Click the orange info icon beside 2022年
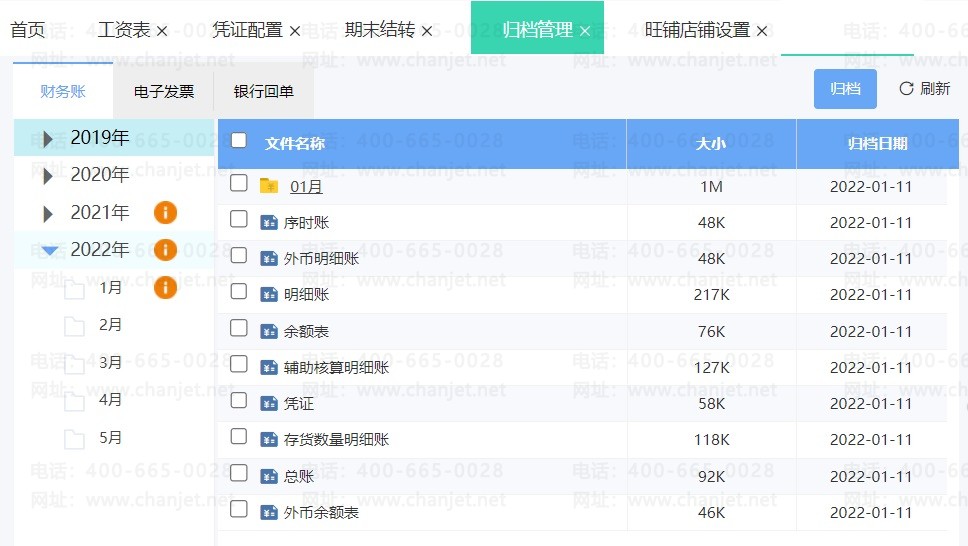This screenshot has width=968, height=546. point(165,250)
